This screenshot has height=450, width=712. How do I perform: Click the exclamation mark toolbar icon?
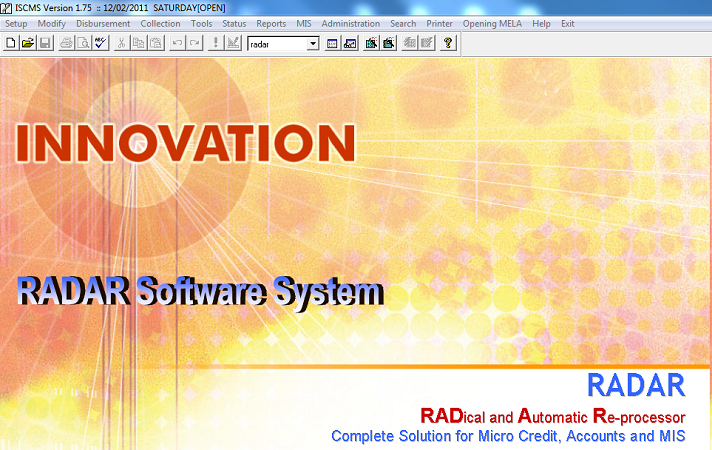(215, 43)
